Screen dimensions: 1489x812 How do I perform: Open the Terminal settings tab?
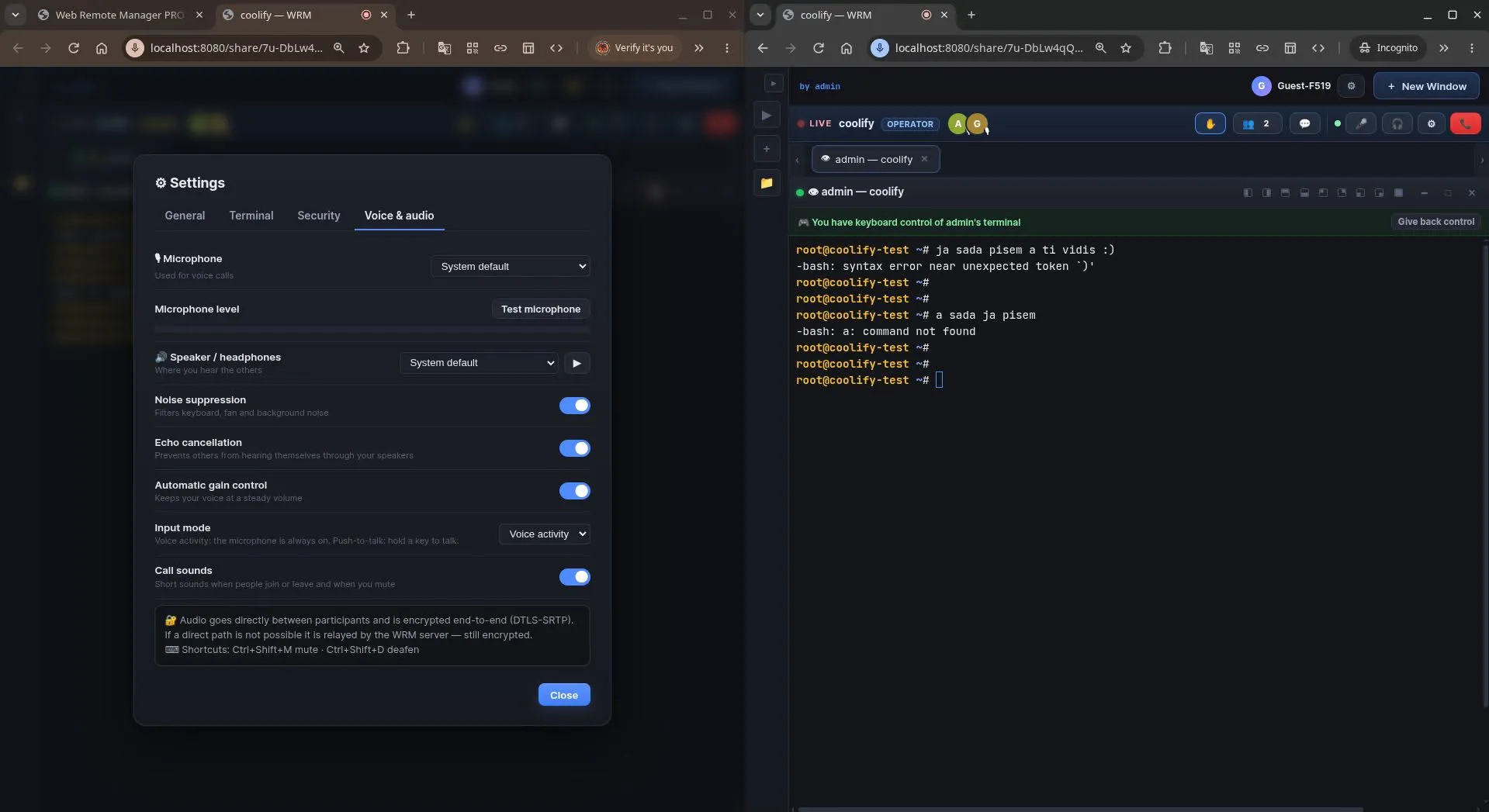251,216
